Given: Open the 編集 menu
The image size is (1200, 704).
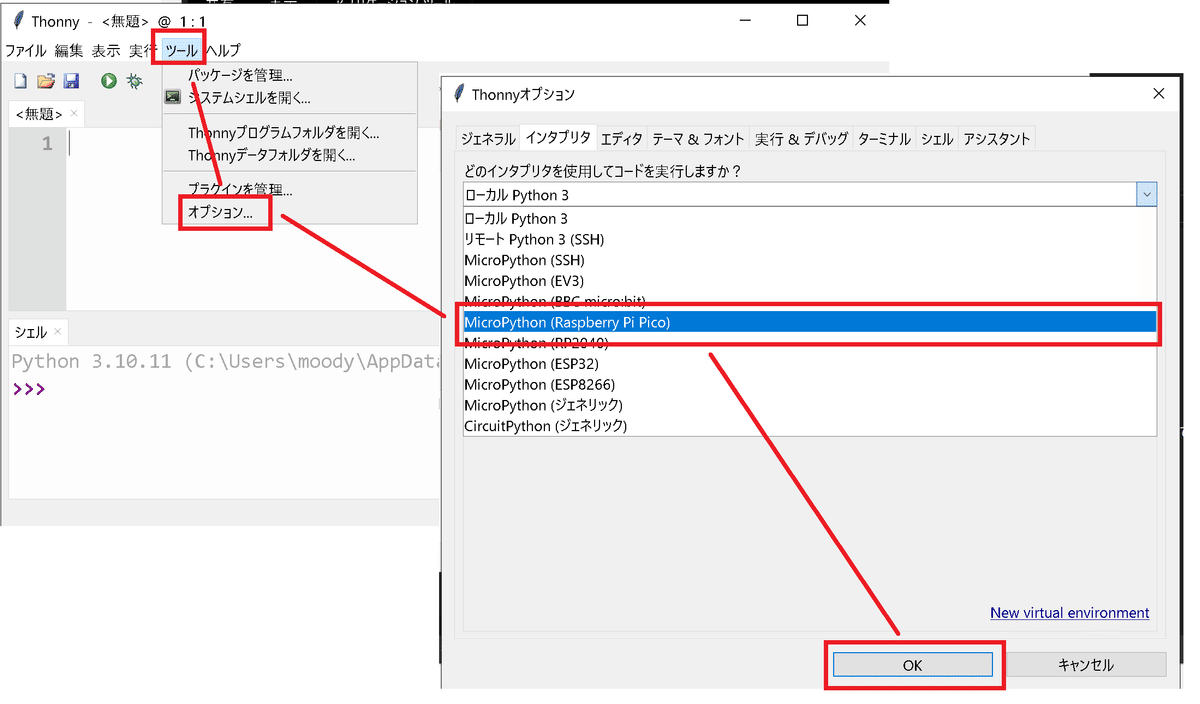Looking at the screenshot, I should point(69,50).
